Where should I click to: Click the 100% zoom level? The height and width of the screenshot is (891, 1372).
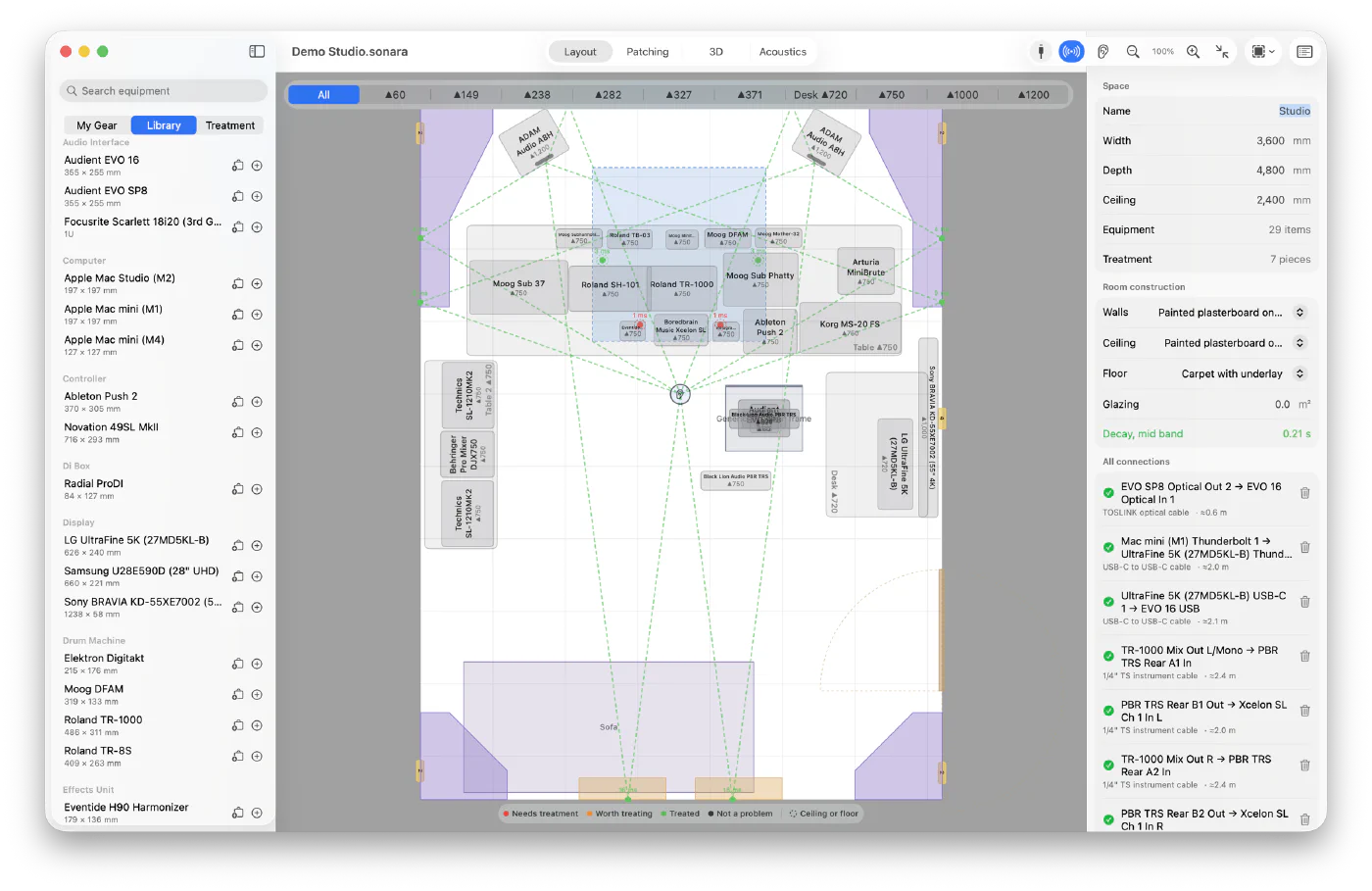click(1163, 51)
